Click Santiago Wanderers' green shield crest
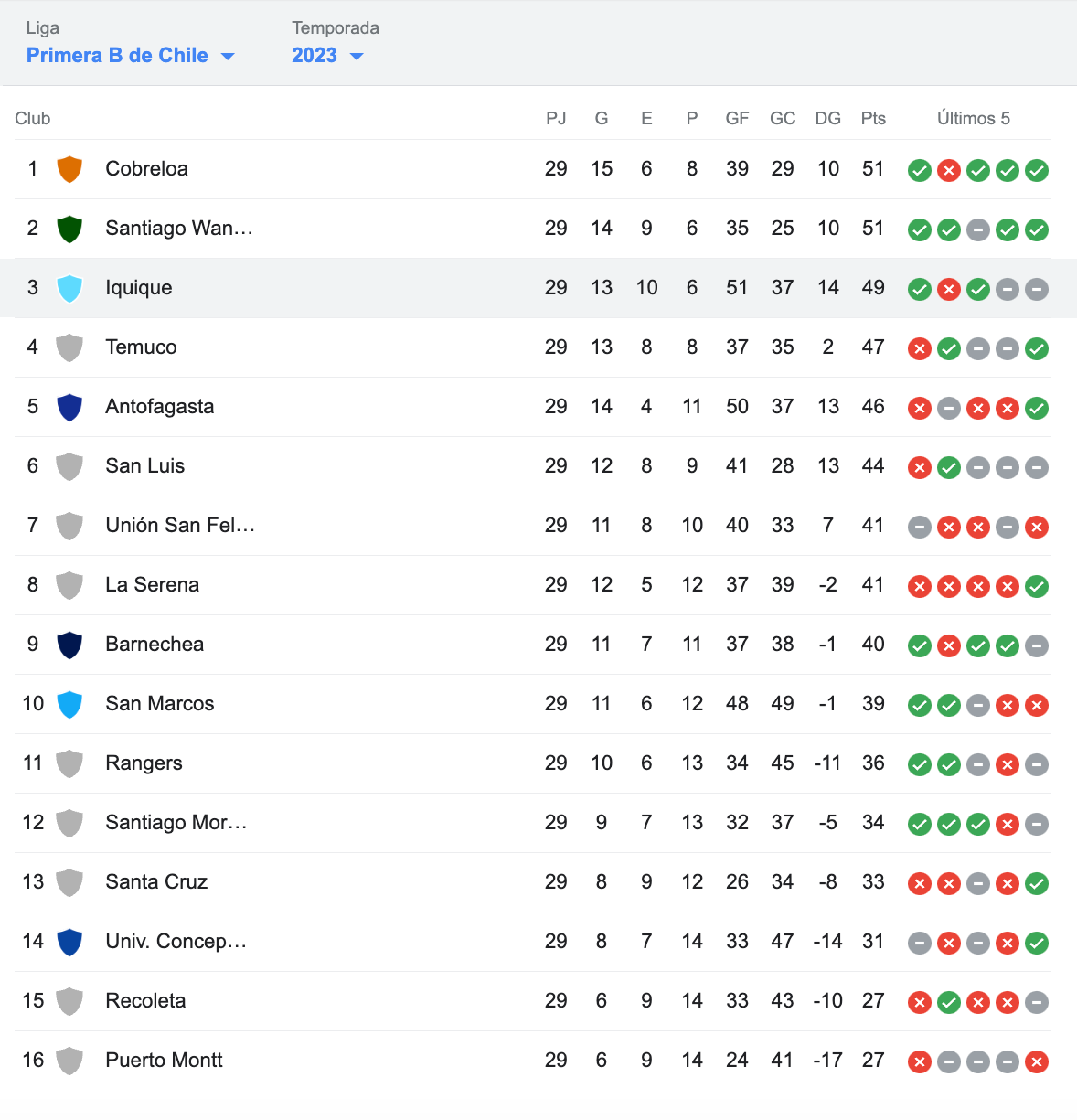This screenshot has width=1077, height=1120. click(x=69, y=229)
